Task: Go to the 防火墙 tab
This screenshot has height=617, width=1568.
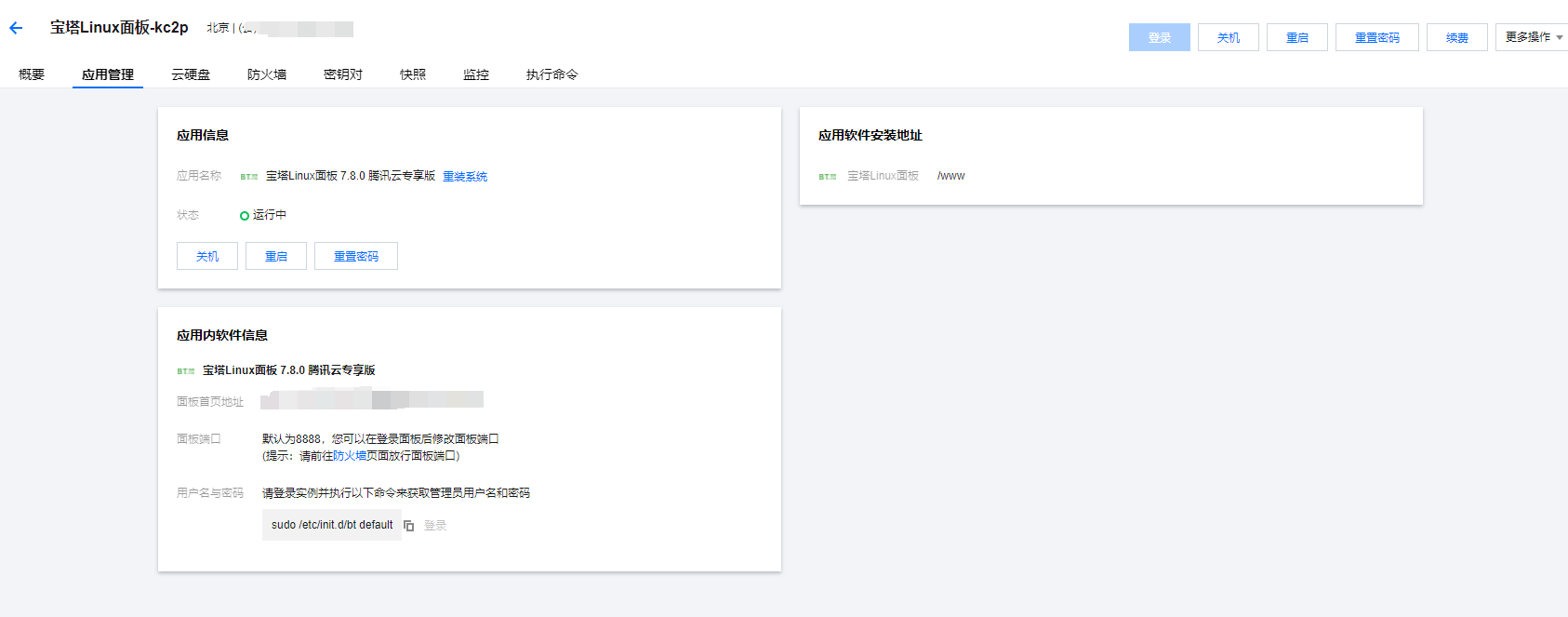Action: (x=267, y=74)
